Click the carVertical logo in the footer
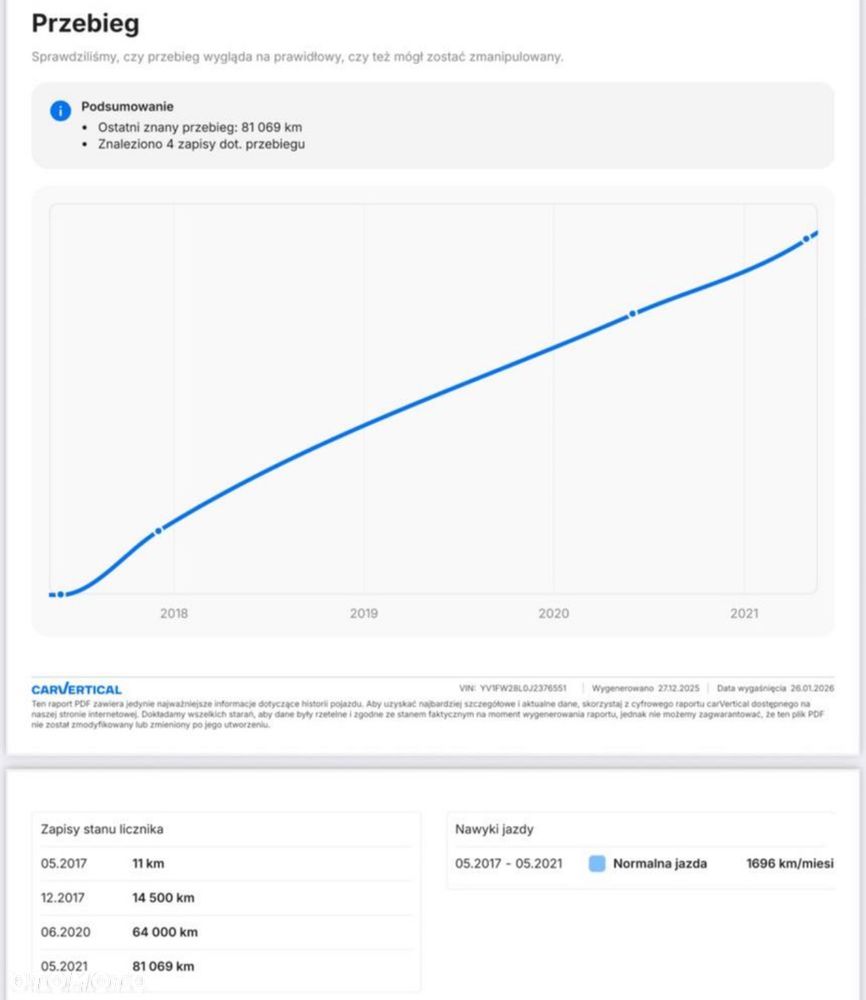Image resolution: width=866 pixels, height=1000 pixels. point(76,689)
